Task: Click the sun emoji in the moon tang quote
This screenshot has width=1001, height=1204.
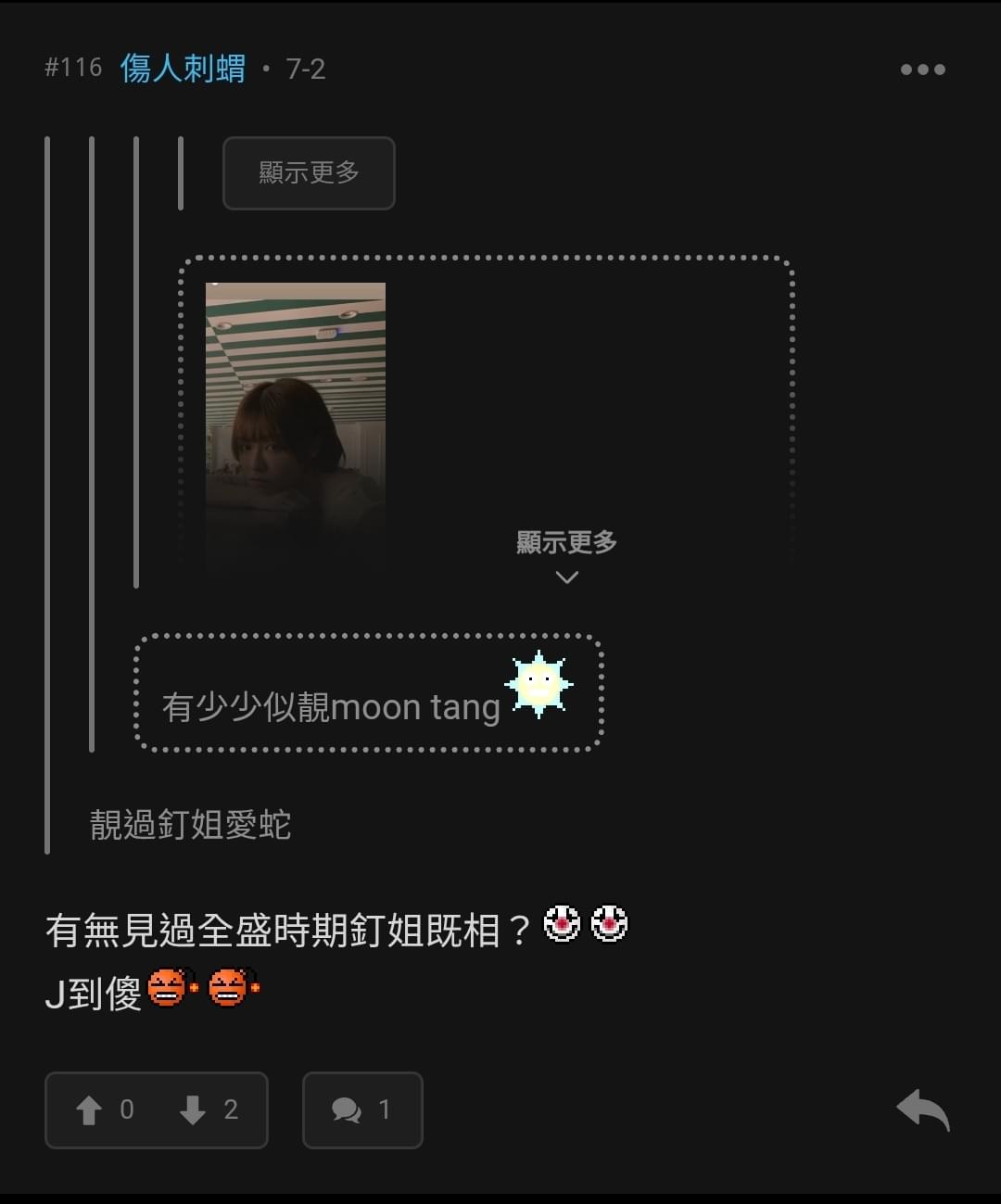Action: (539, 685)
